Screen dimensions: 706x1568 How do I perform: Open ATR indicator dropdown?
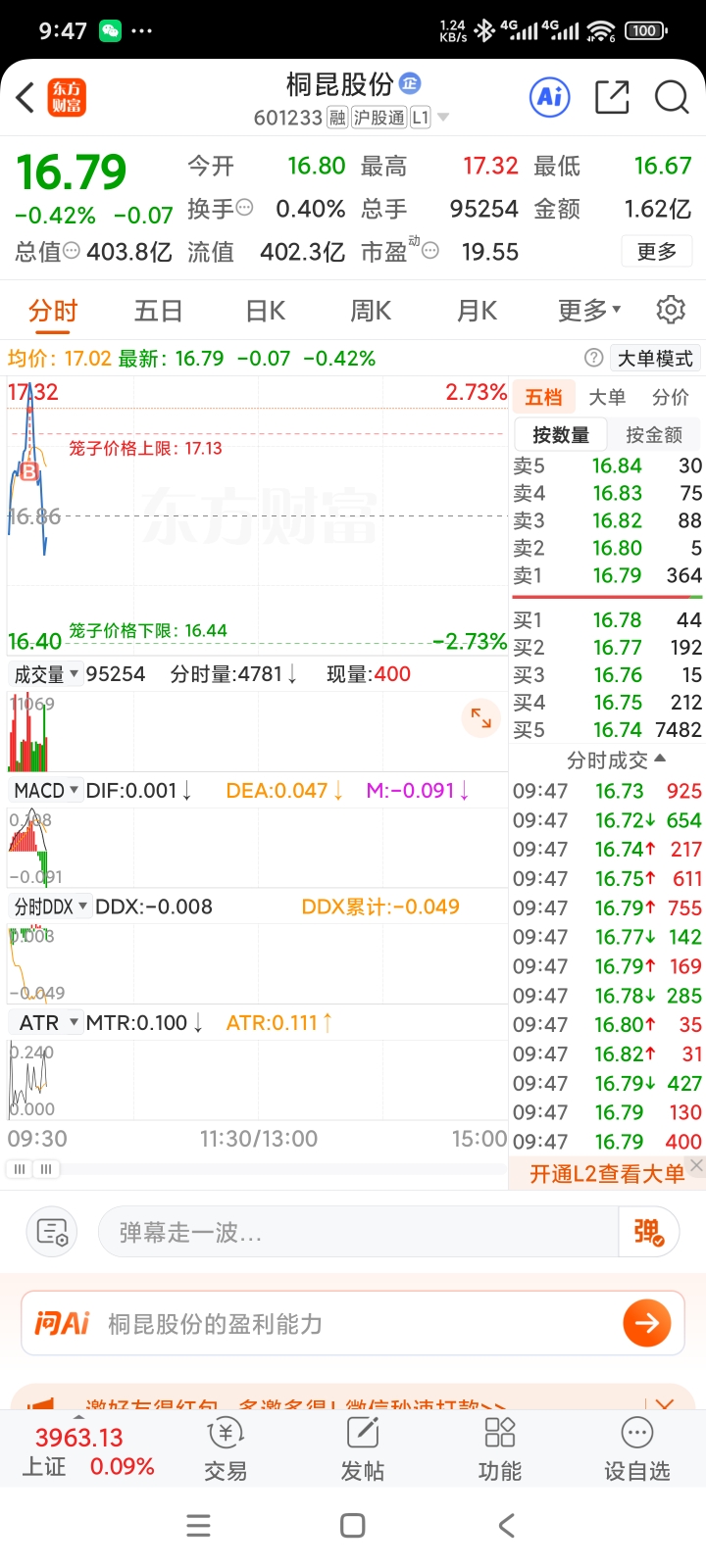point(45,1022)
